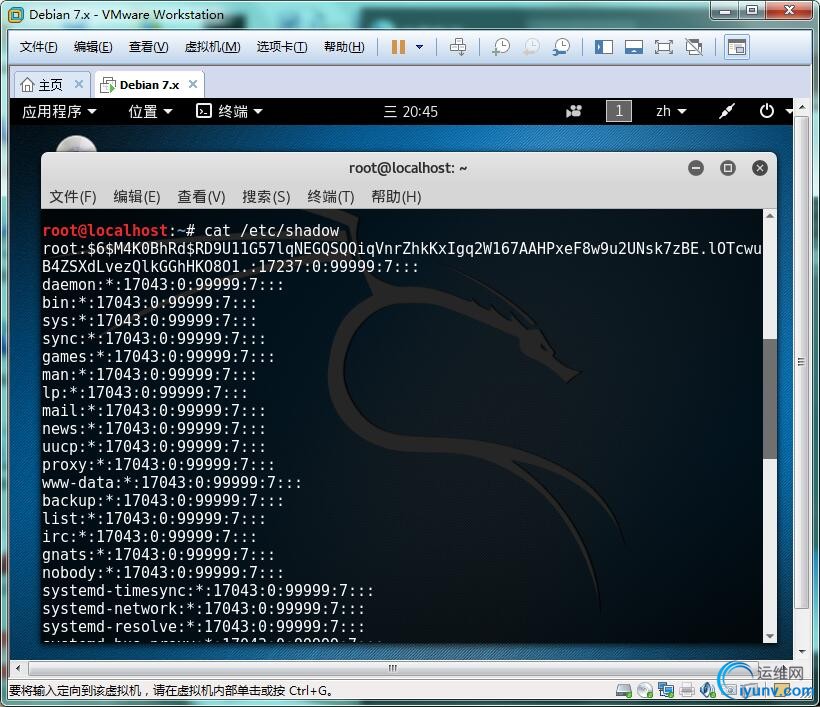Click the VMware vertical scrollbar grip

coord(802,362)
